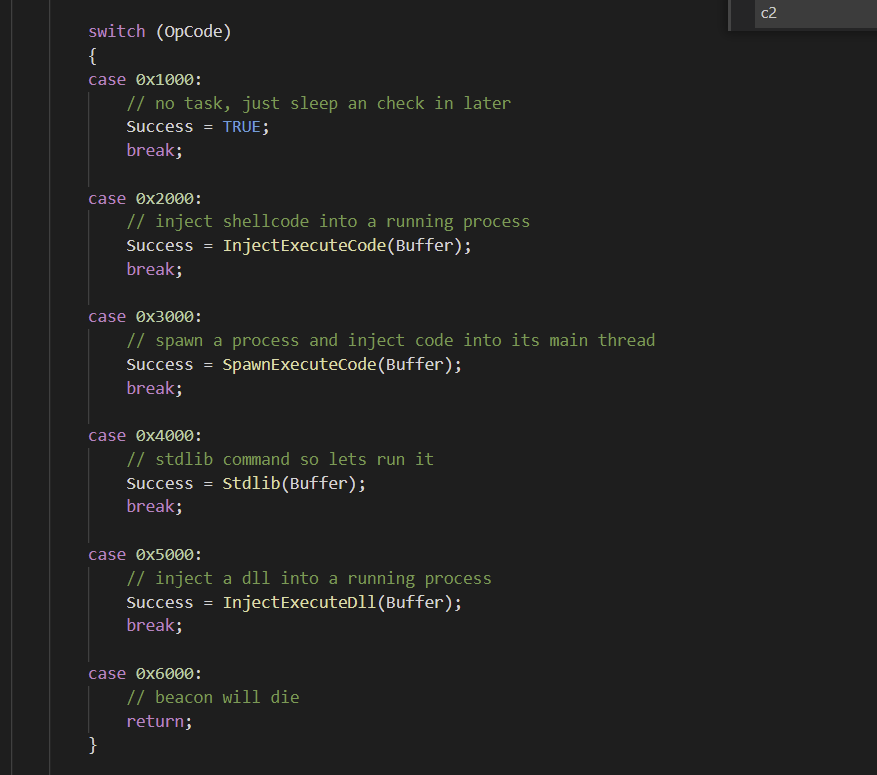Click comment "inject shellcode into a running process"

point(328,221)
